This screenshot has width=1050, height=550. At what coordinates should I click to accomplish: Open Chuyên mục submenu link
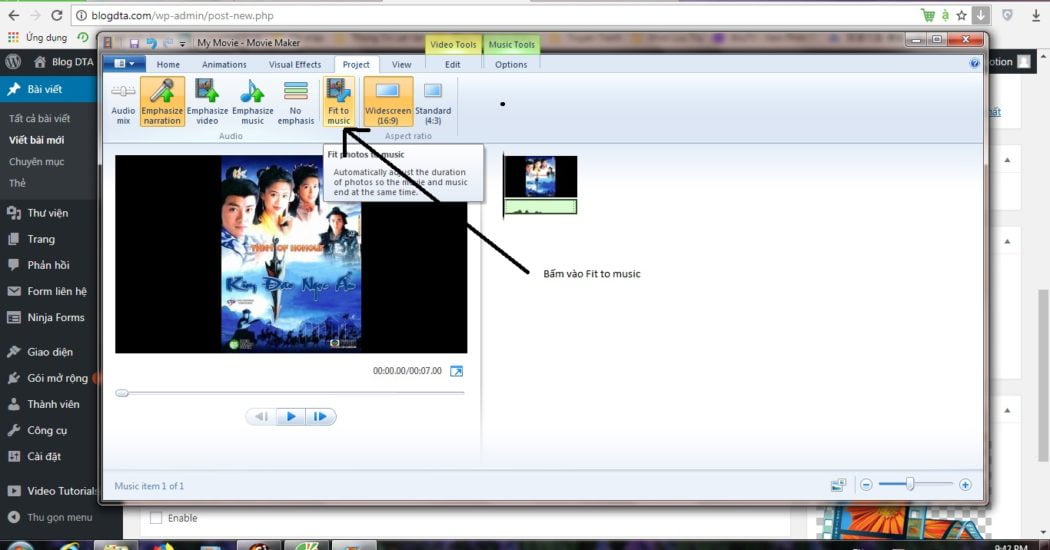37,161
